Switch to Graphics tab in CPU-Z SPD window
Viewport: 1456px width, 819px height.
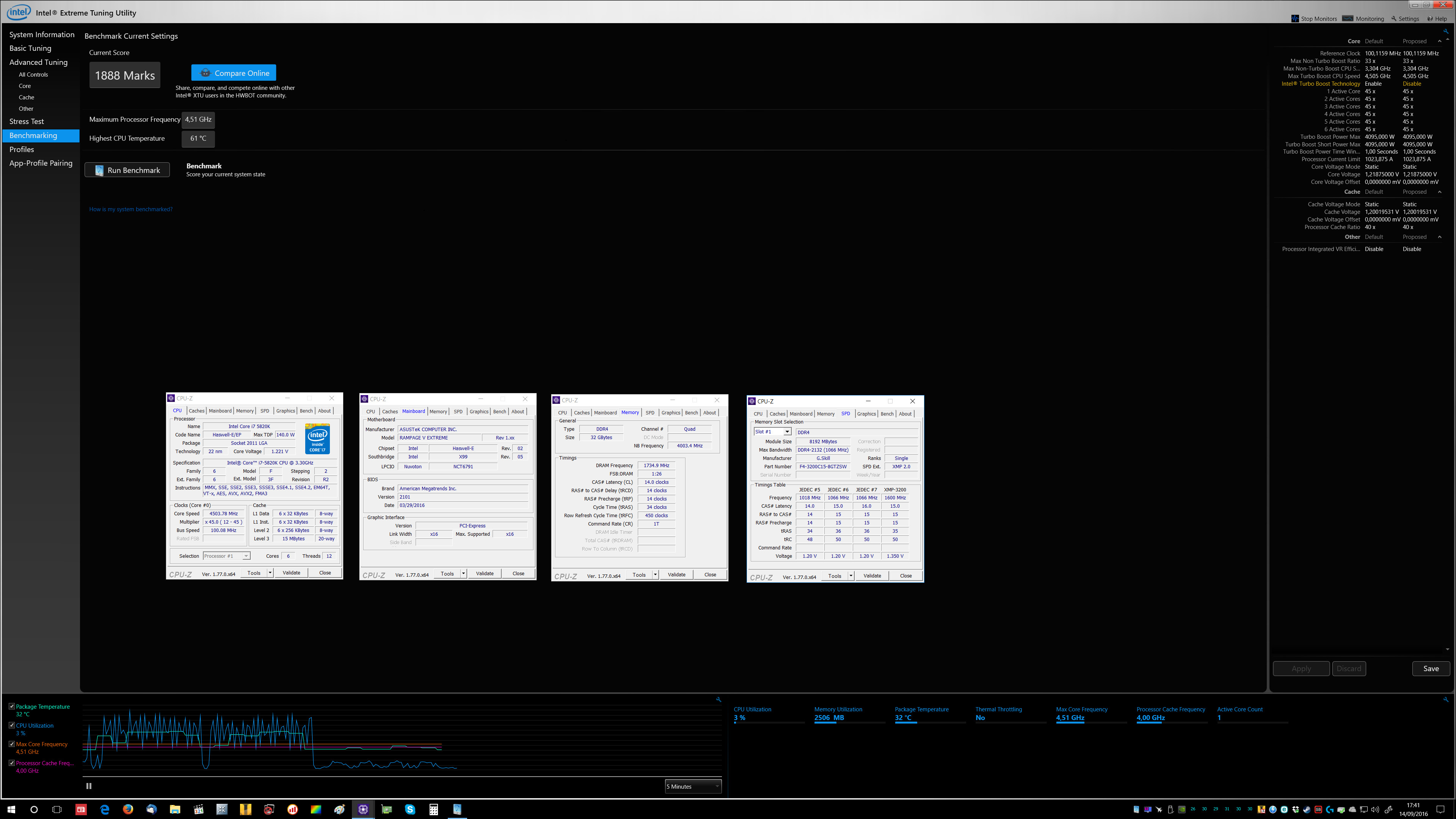pos(866,414)
